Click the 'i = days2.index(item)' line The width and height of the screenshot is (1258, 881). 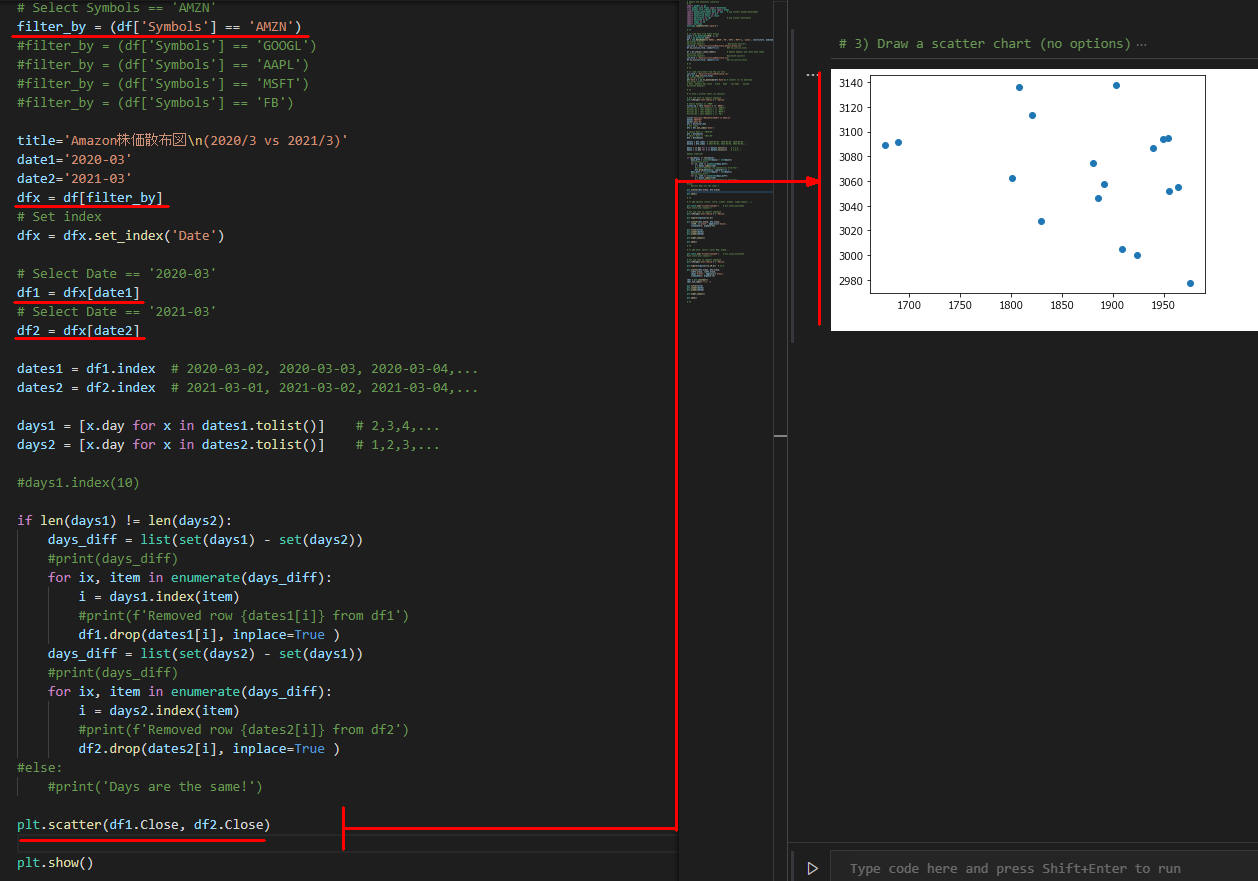pyautogui.click(x=158, y=710)
